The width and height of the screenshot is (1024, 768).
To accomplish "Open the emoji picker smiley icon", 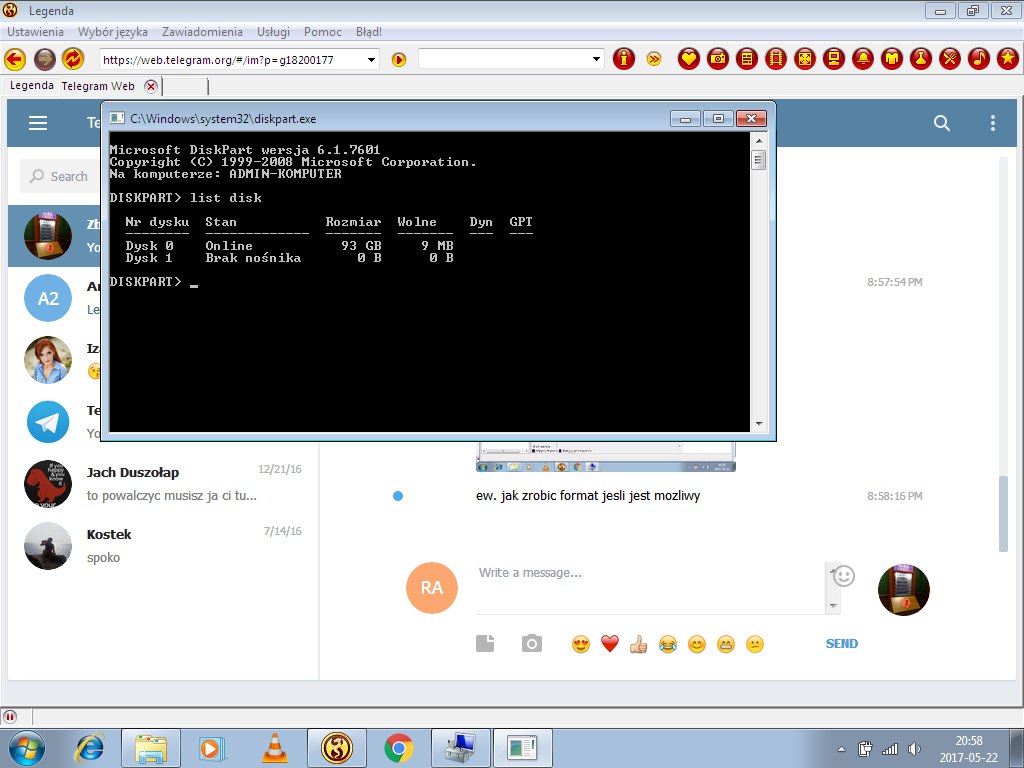I will click(843, 575).
